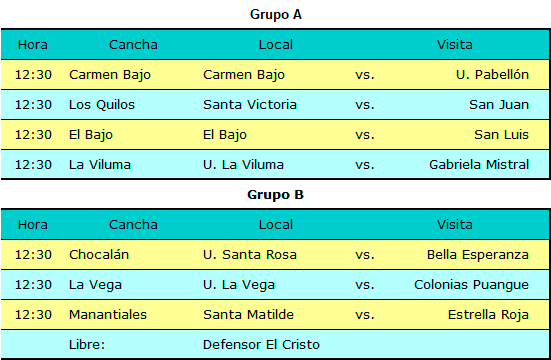Click Estrella Roja visiting team

(488, 315)
